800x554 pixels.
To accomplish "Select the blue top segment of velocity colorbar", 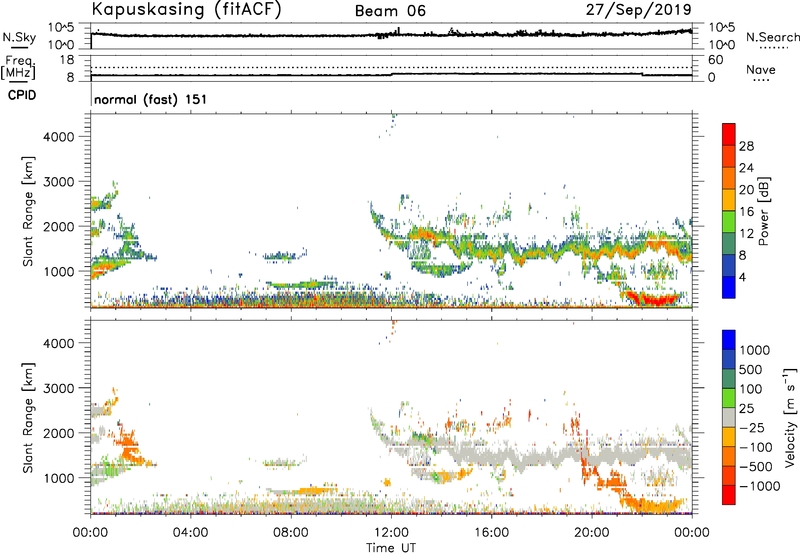I will [x=729, y=340].
